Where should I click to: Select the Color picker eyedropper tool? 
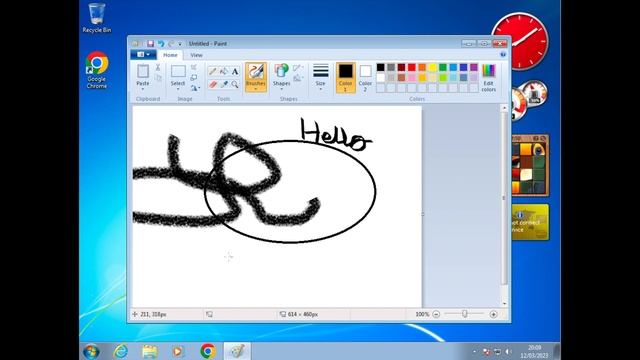(224, 84)
